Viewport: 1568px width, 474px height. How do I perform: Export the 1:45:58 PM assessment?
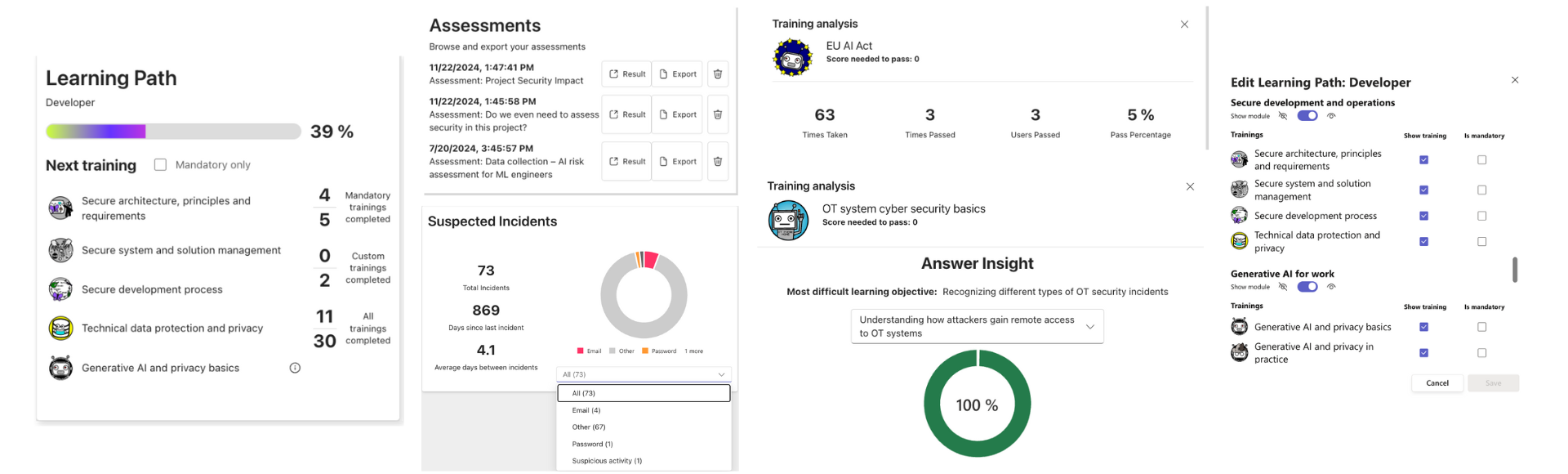[677, 114]
